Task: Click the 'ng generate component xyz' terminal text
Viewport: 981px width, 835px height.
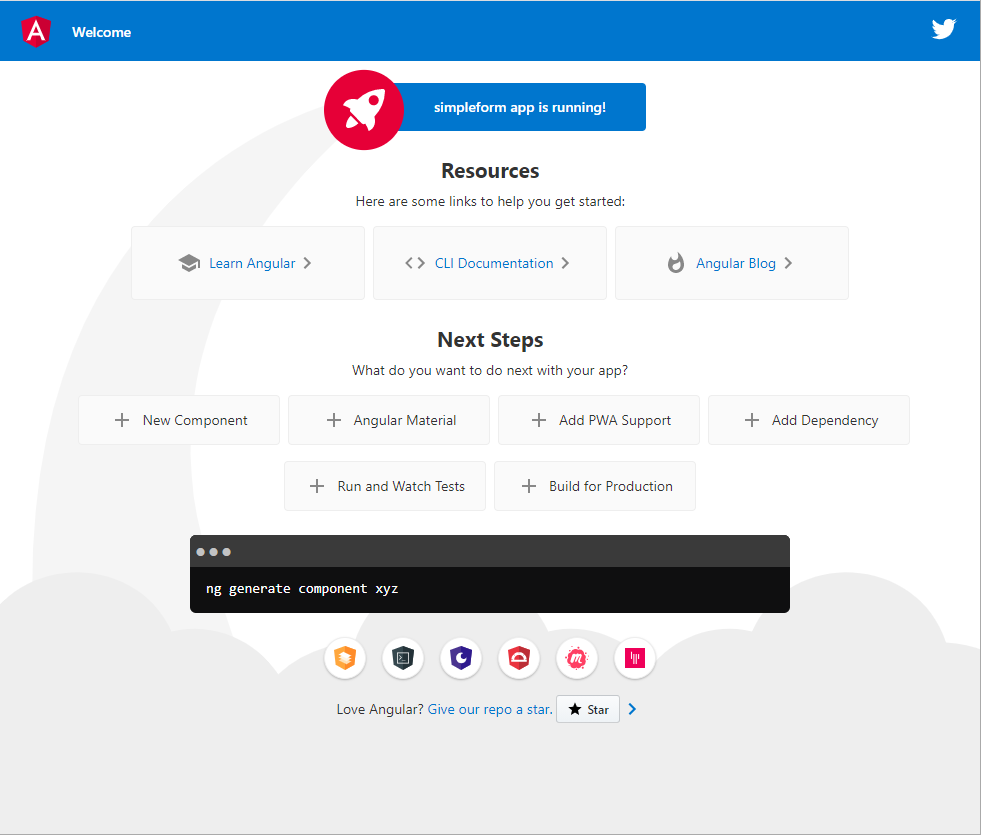Action: [x=302, y=589]
